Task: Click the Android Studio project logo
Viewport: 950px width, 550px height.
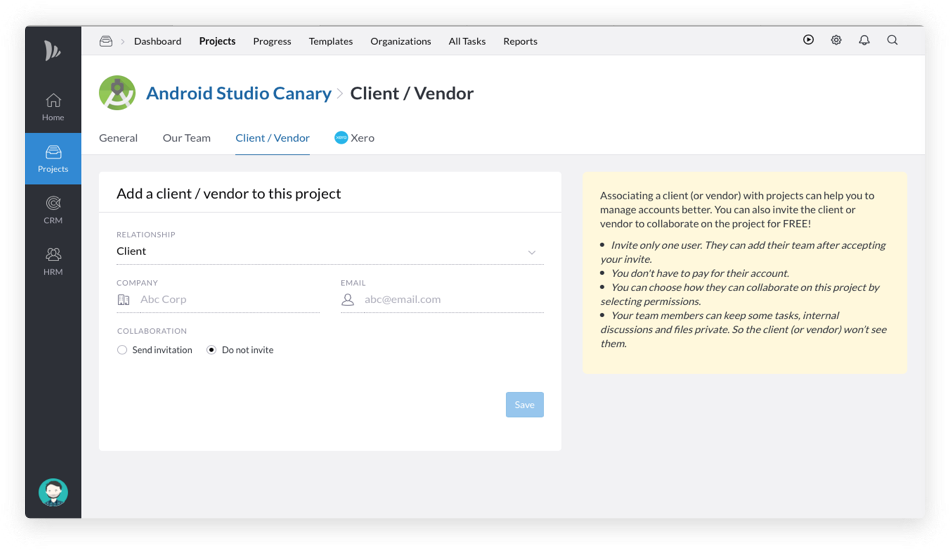Action: point(117,93)
